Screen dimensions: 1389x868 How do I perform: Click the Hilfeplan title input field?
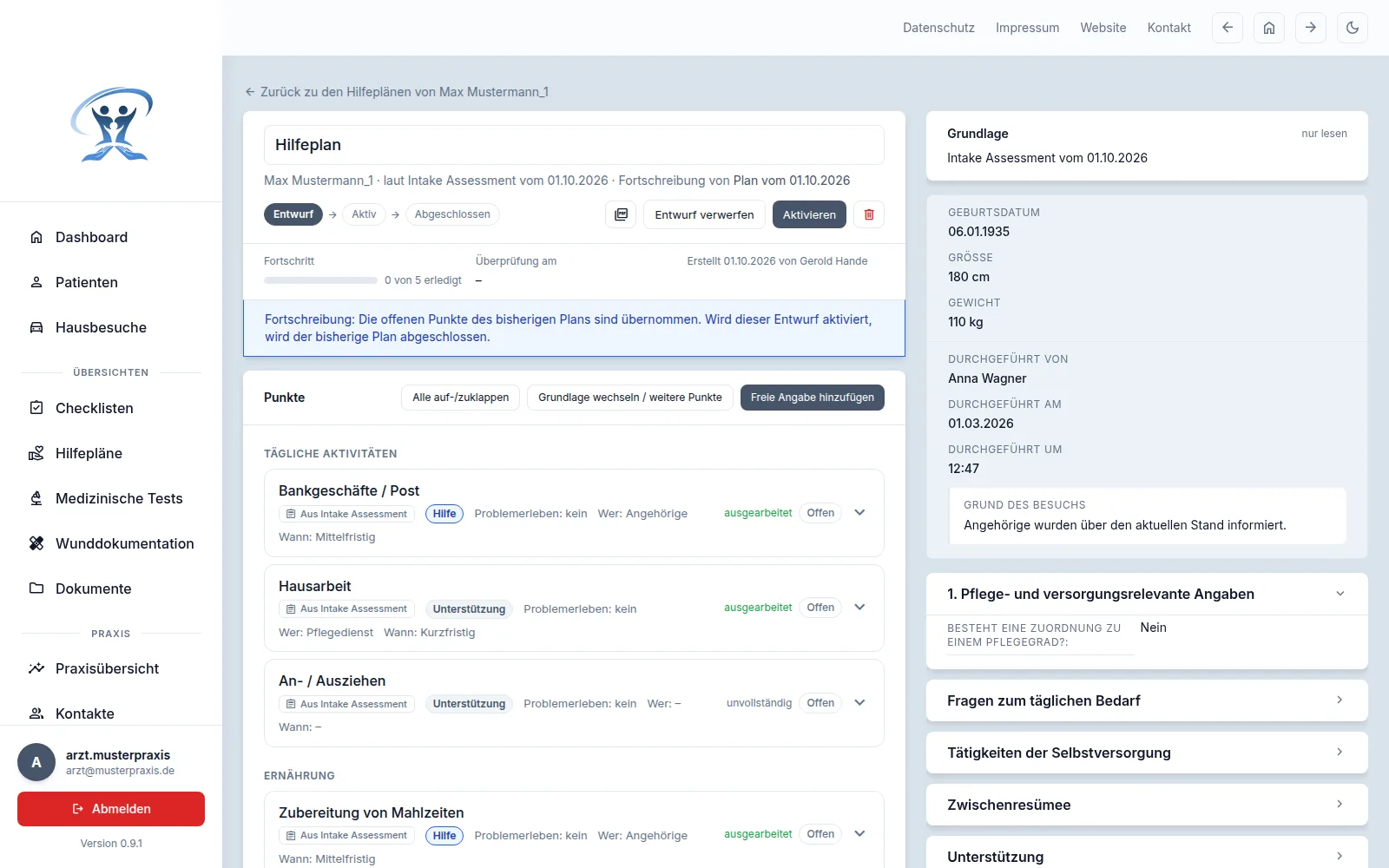pyautogui.click(x=574, y=145)
